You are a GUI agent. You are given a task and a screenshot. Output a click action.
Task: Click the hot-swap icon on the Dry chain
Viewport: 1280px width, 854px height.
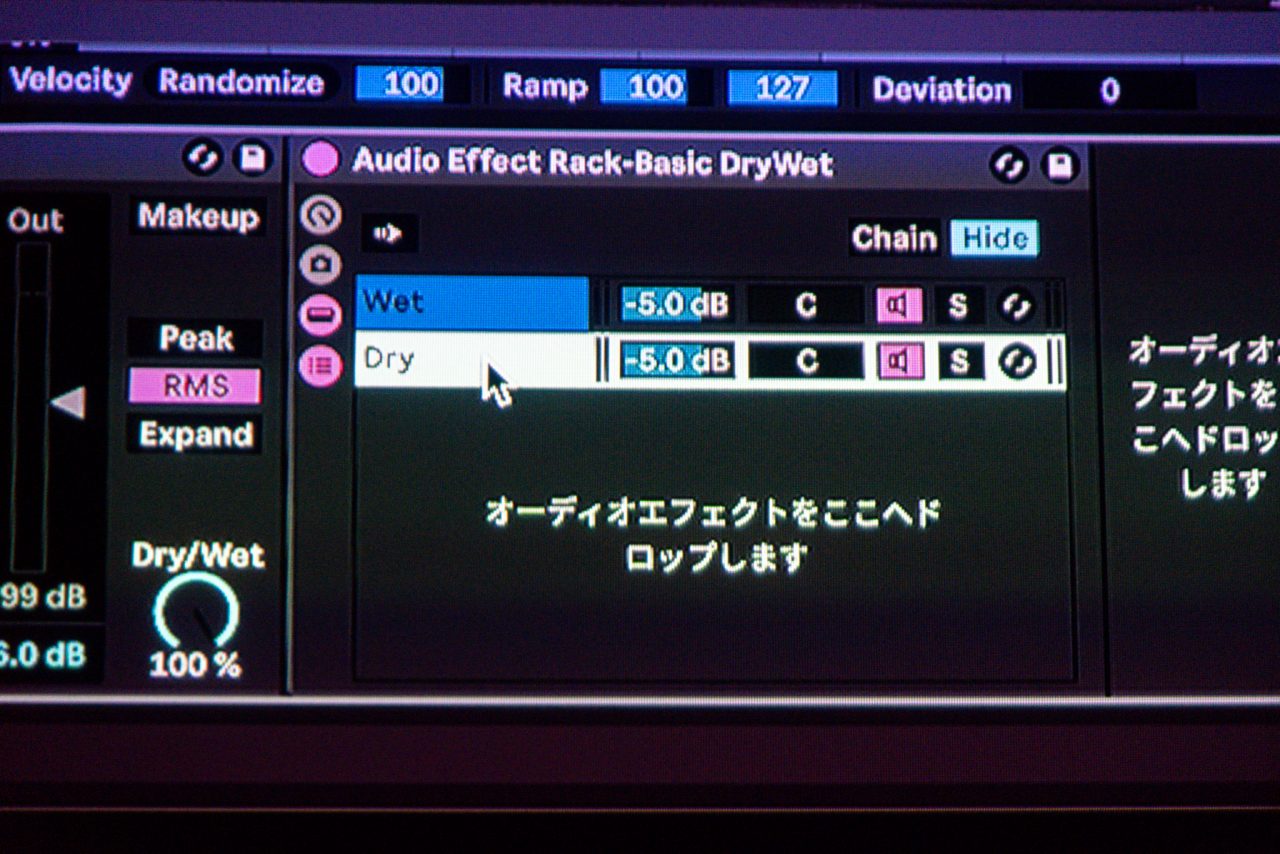(x=1016, y=361)
